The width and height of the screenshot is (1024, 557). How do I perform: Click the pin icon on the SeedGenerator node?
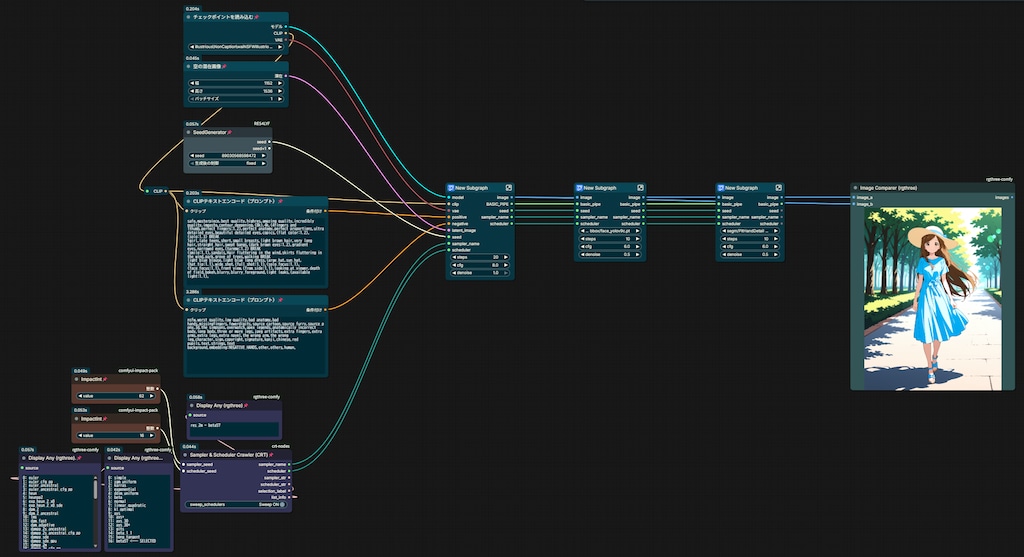[x=229, y=133]
